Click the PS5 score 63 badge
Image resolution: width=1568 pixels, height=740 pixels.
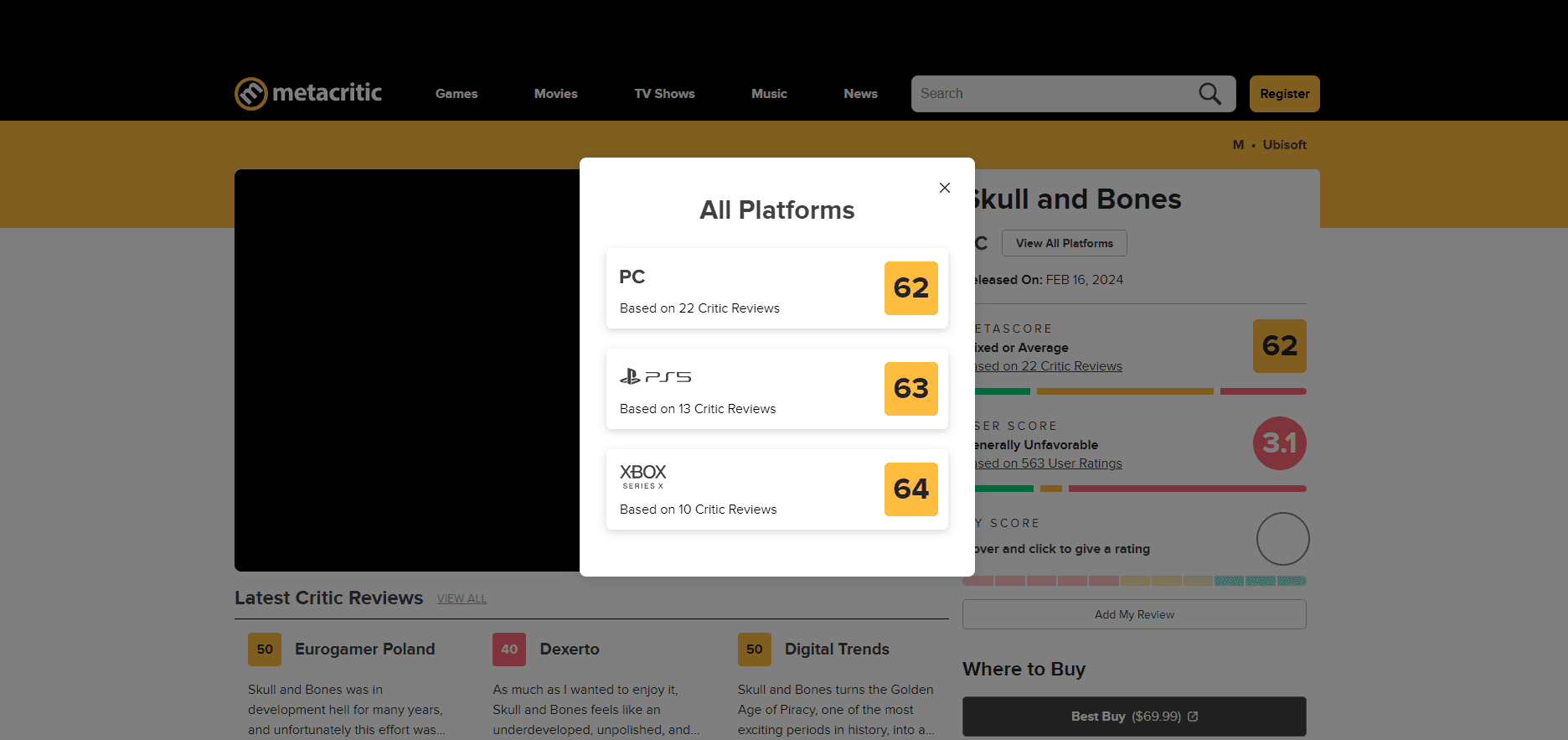[x=910, y=389]
